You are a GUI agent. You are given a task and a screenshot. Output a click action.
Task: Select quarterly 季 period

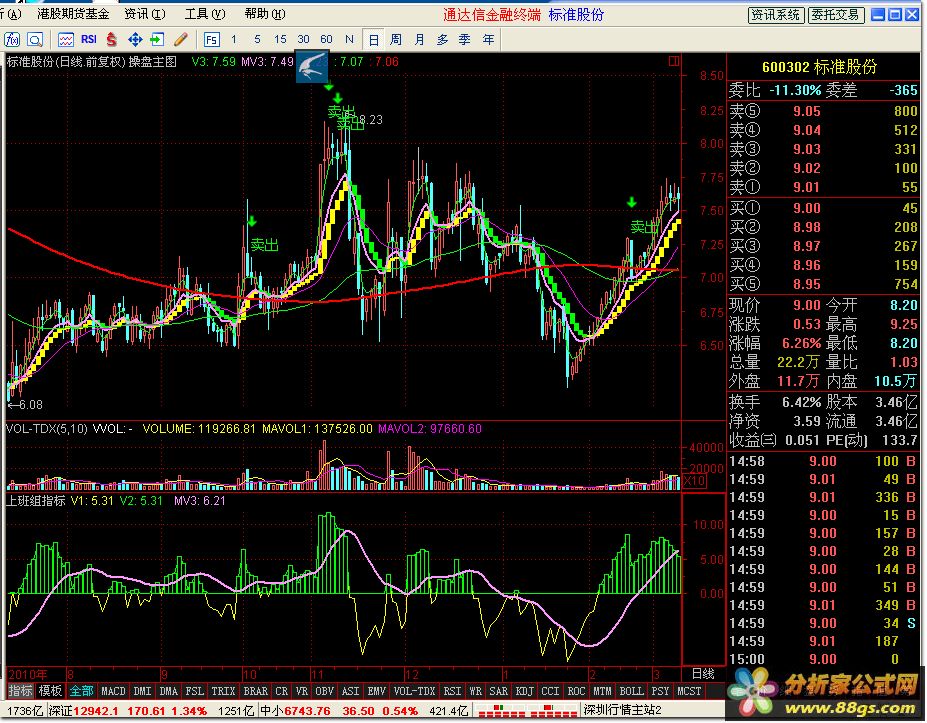(465, 40)
